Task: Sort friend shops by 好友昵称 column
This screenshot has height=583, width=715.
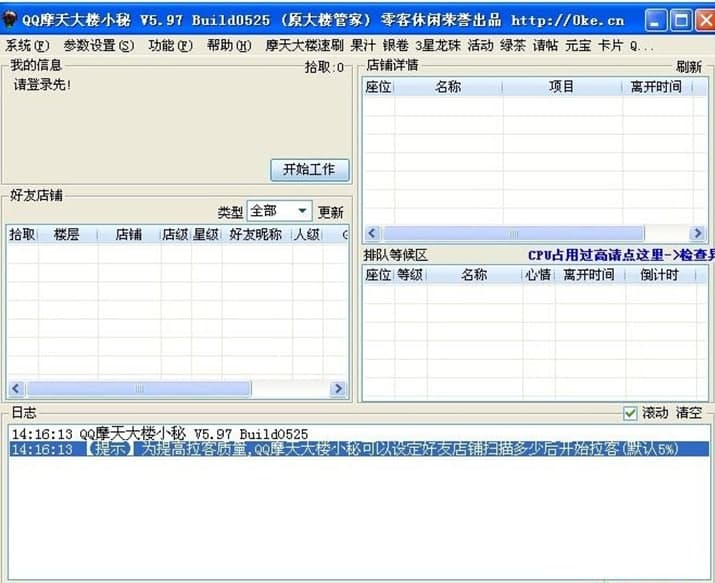Action: pos(256,234)
